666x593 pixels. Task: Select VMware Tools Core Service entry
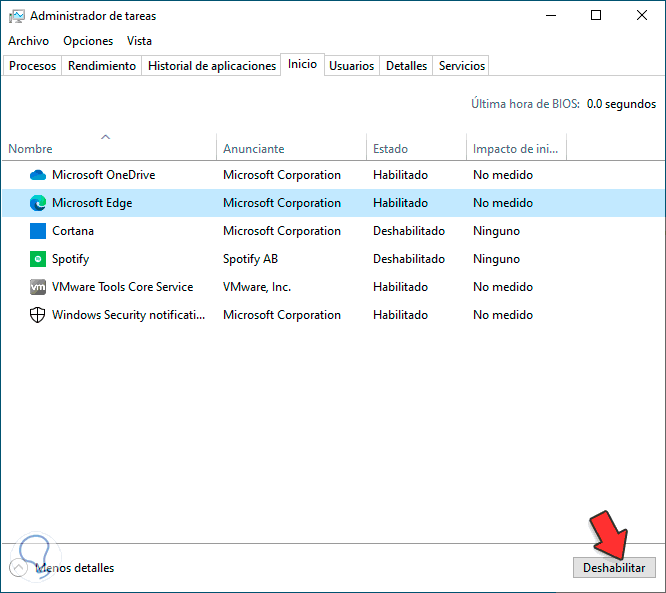pyautogui.click(x=122, y=287)
